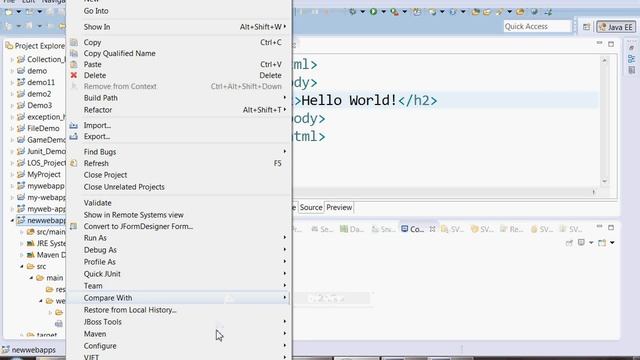
Task: Choose Close Unrelated Projects entry
Action: pyautogui.click(x=179, y=187)
